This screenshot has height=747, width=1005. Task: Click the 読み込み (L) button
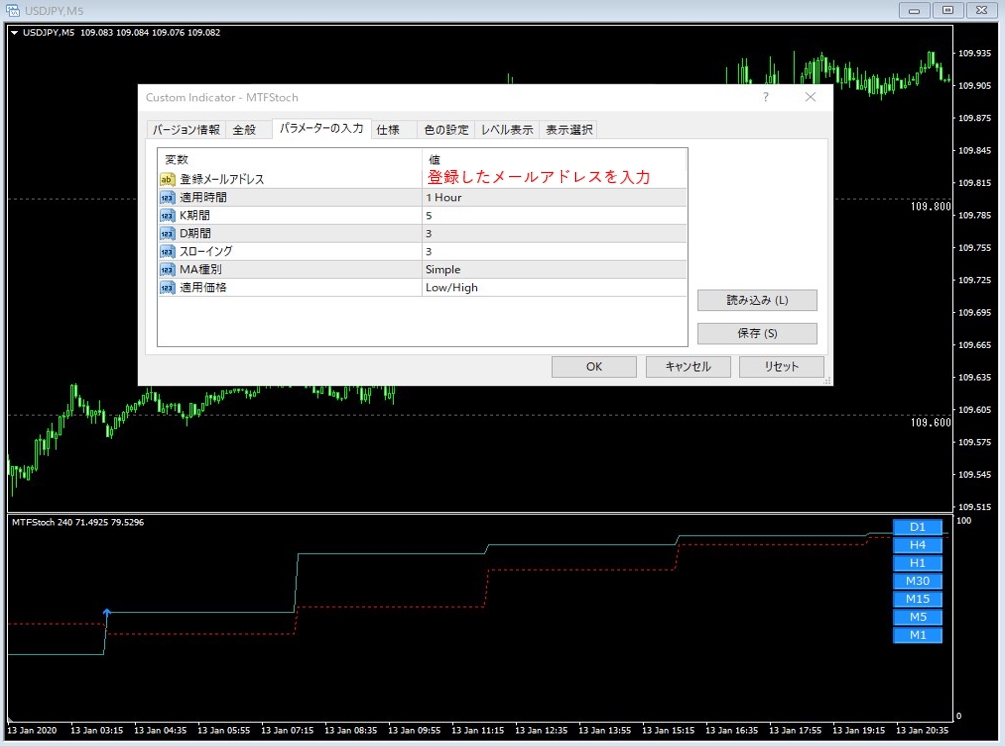point(757,300)
